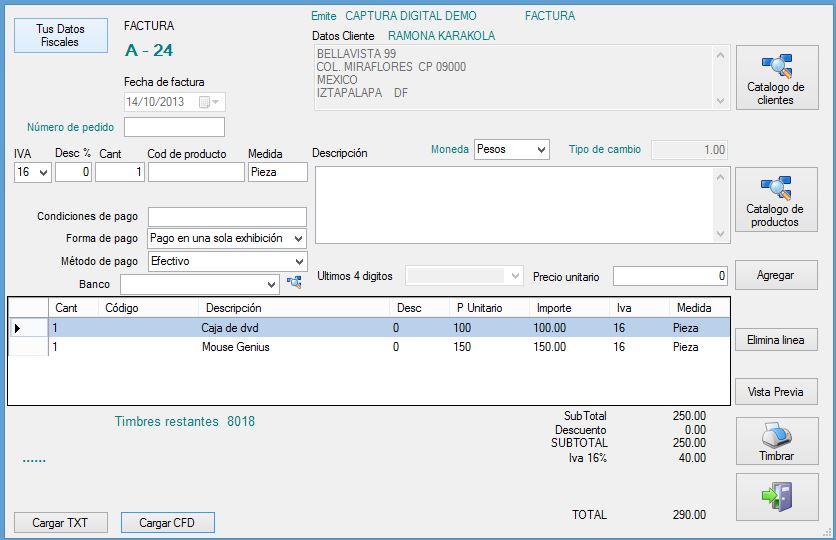
Task: Click the Código column header
Action: (148, 308)
